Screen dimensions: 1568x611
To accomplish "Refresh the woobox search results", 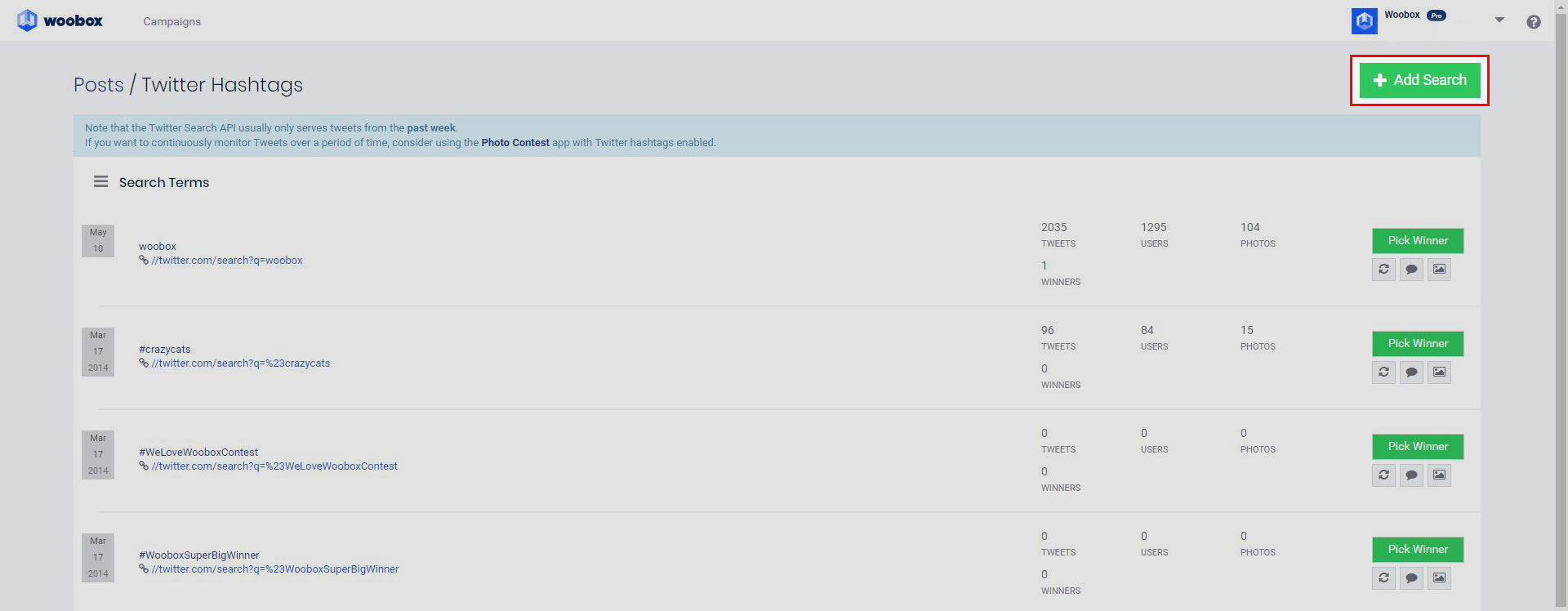I will point(1383,270).
